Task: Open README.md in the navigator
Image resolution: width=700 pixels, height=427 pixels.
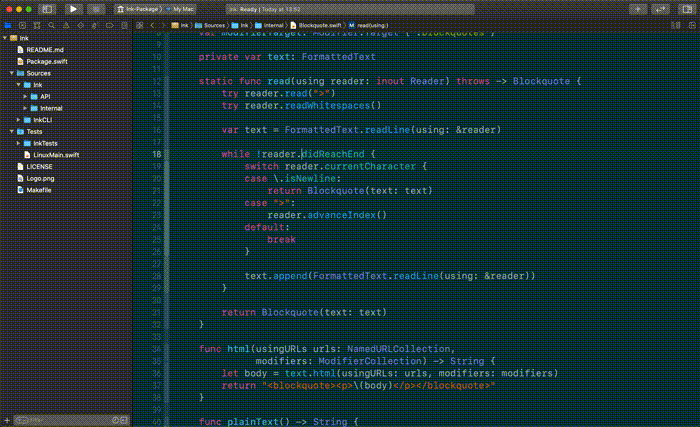Action: click(x=45, y=50)
